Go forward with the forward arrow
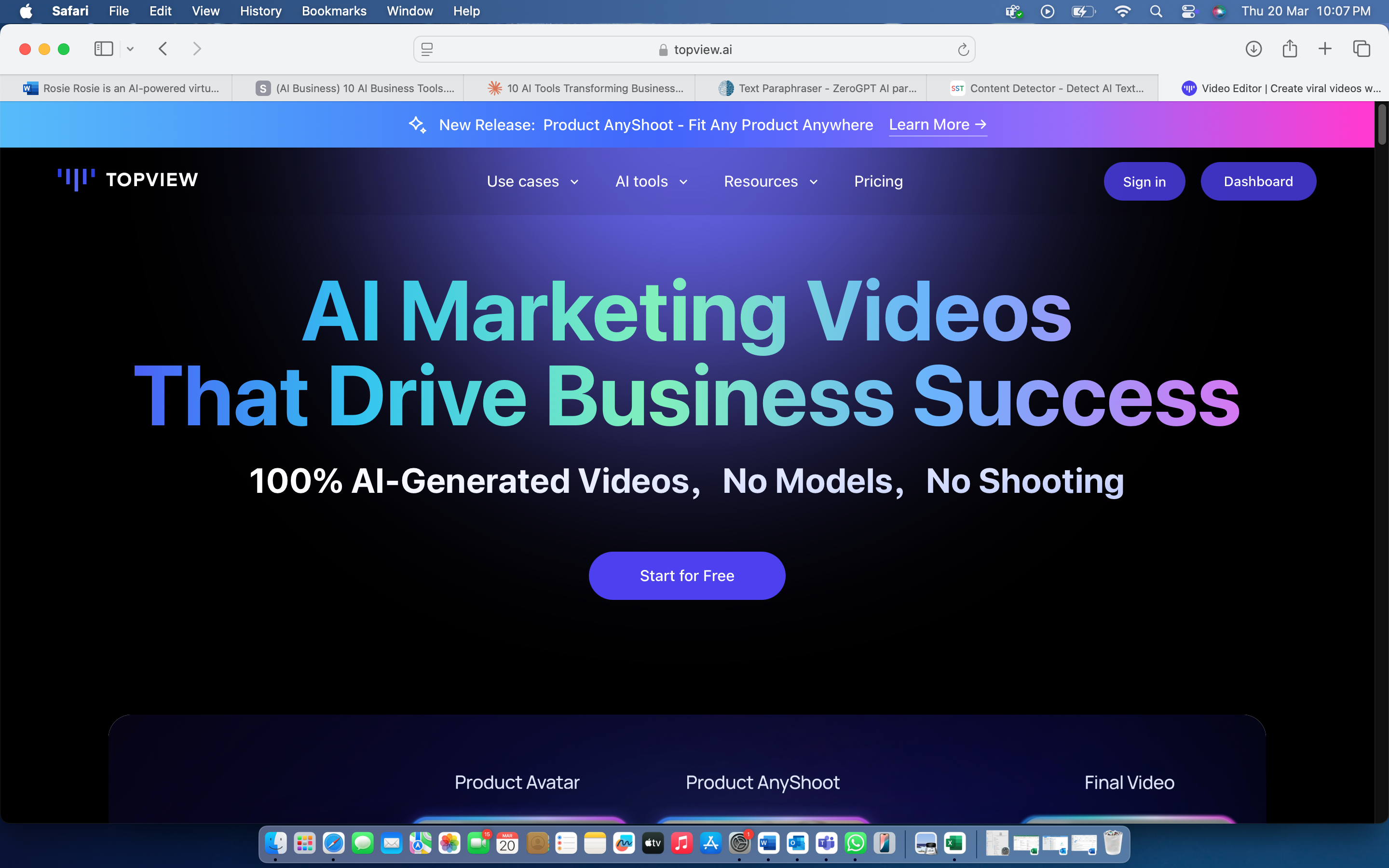1389x868 pixels. 197,49
